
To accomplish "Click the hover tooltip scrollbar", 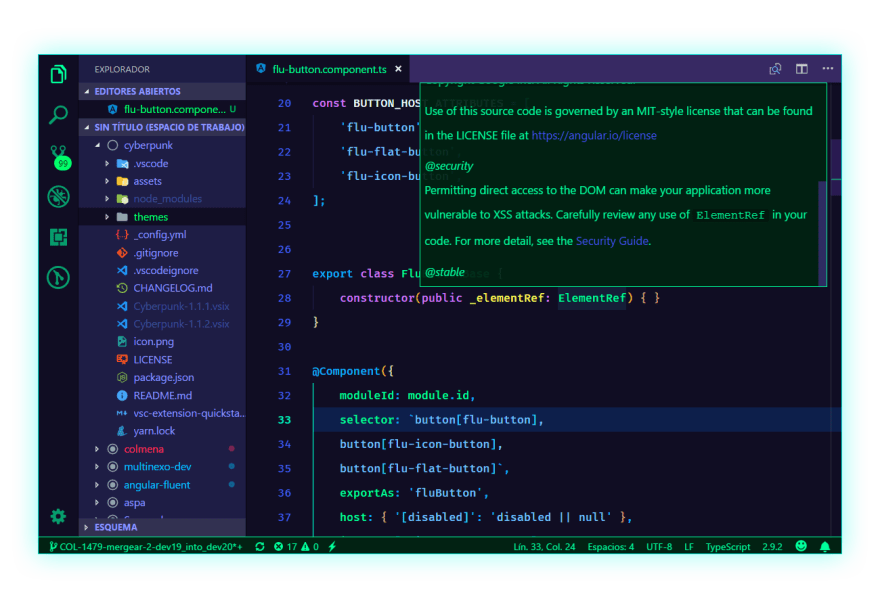I will click(x=822, y=233).
